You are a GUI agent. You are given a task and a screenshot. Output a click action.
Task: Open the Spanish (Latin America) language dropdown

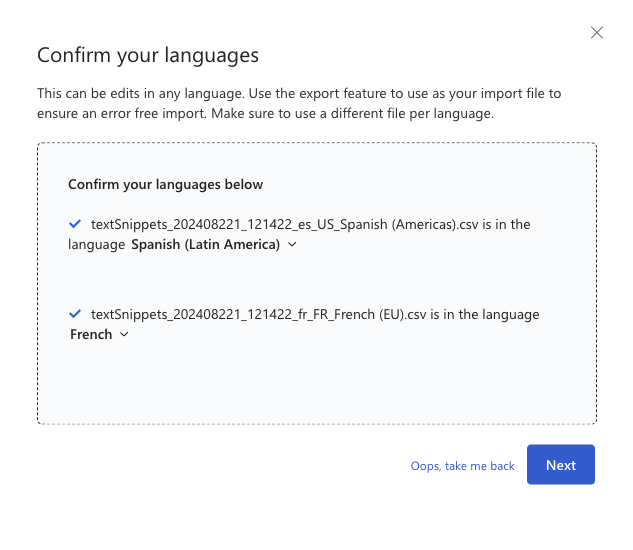(206, 244)
